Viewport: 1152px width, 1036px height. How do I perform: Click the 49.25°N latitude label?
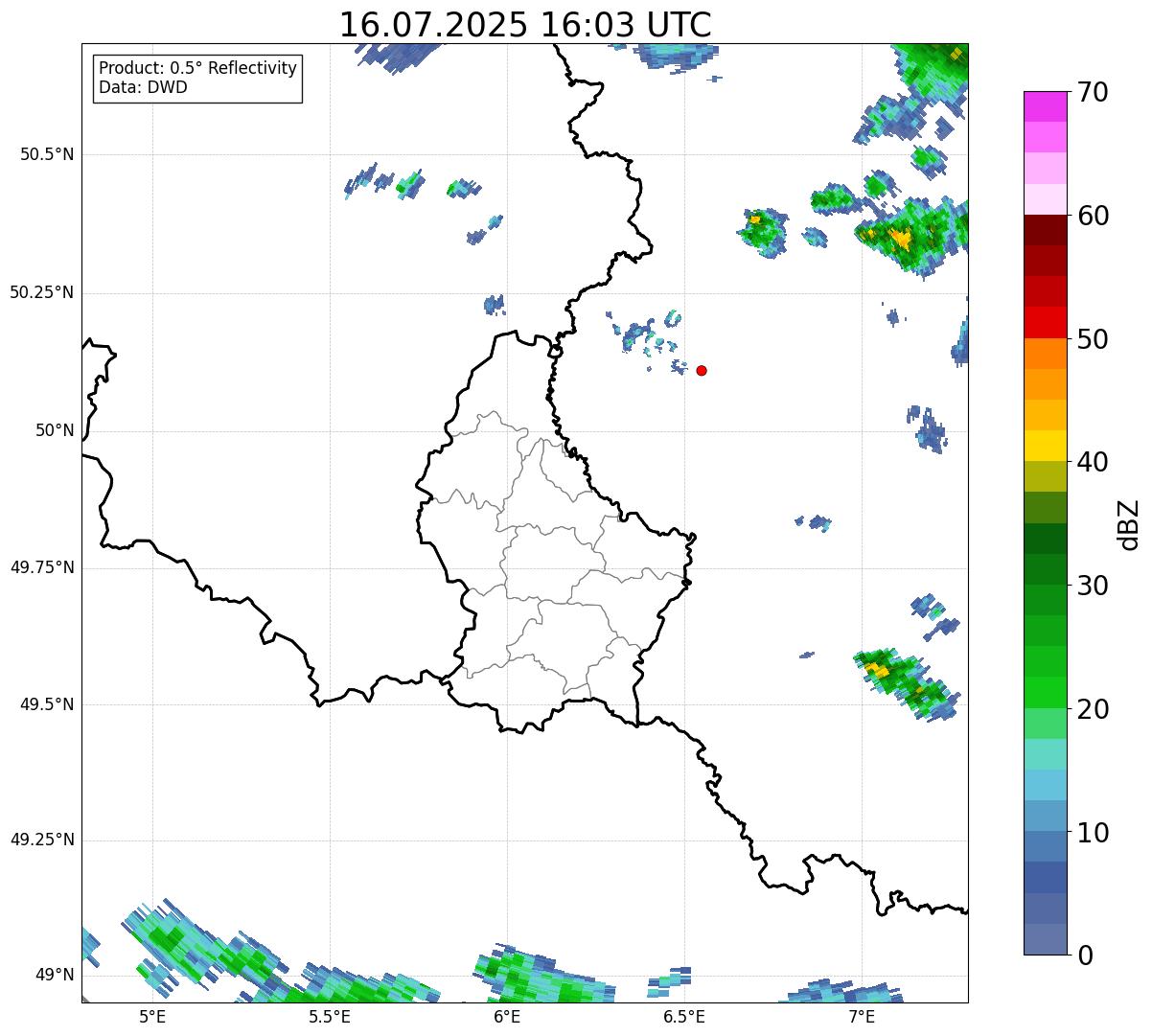[41, 840]
